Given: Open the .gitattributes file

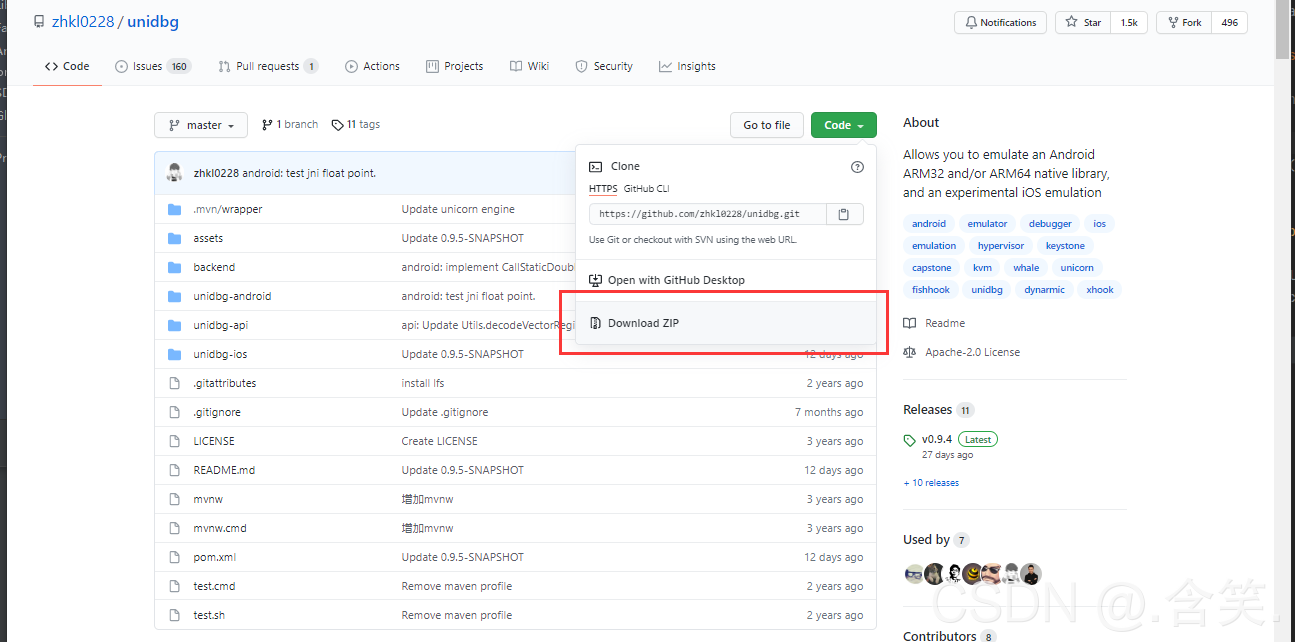Looking at the screenshot, I should (x=225, y=383).
